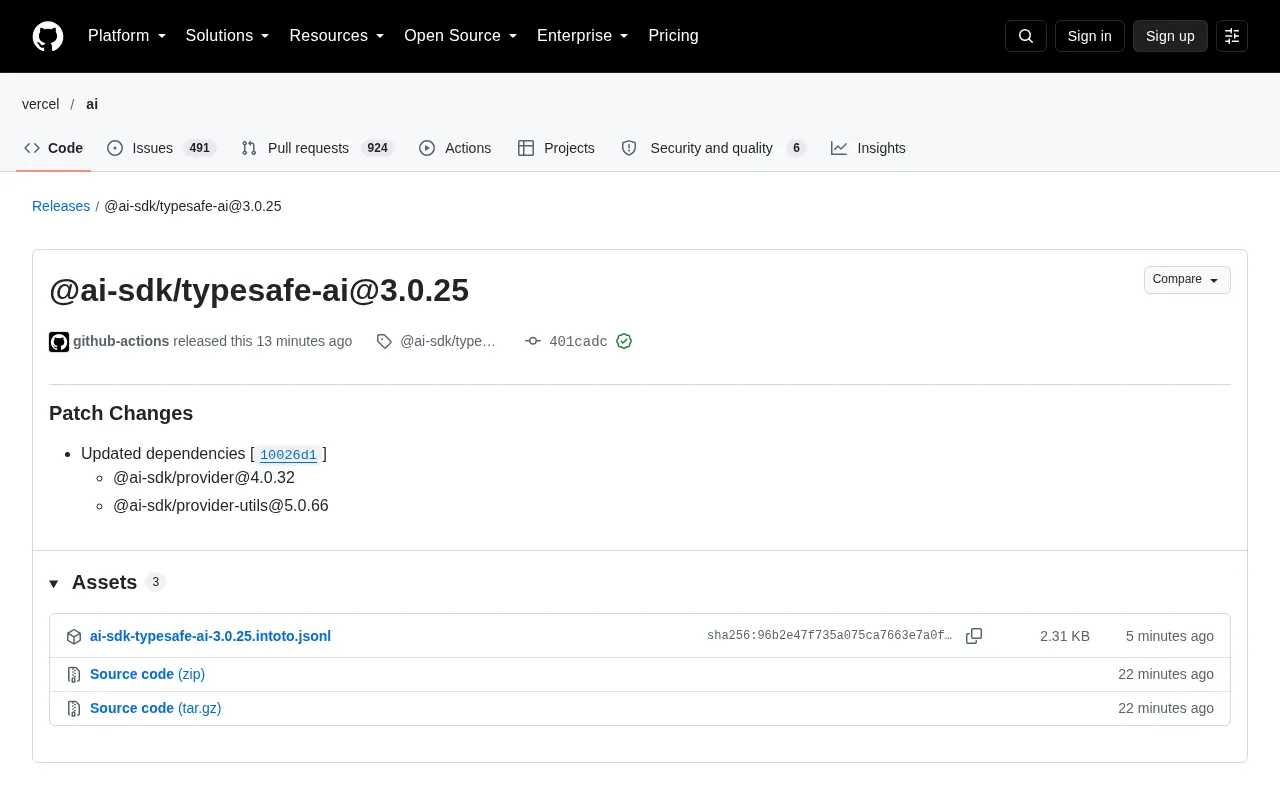
Task: Click the Pricing link
Action: point(673,36)
